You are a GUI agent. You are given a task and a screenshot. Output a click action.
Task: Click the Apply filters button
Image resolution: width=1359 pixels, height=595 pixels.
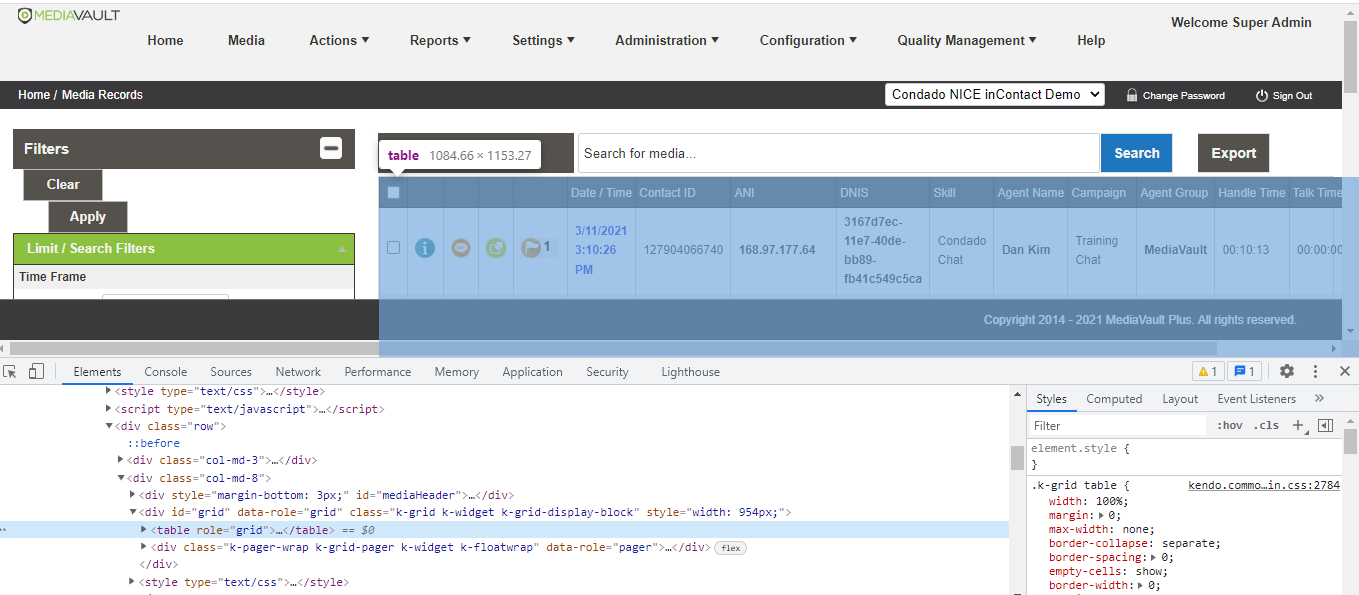click(x=88, y=216)
